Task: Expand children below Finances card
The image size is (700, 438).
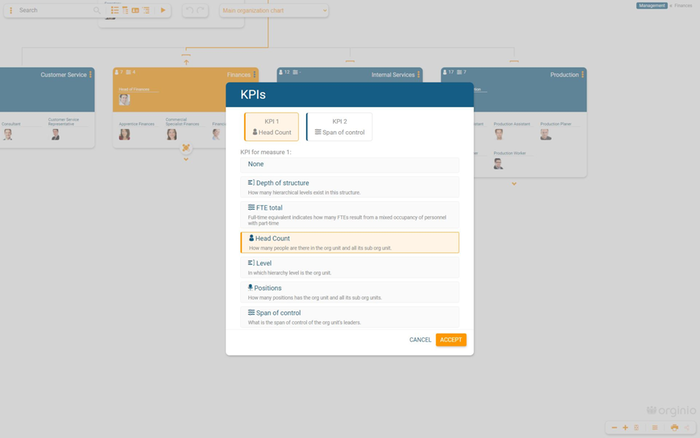Action: (186, 159)
